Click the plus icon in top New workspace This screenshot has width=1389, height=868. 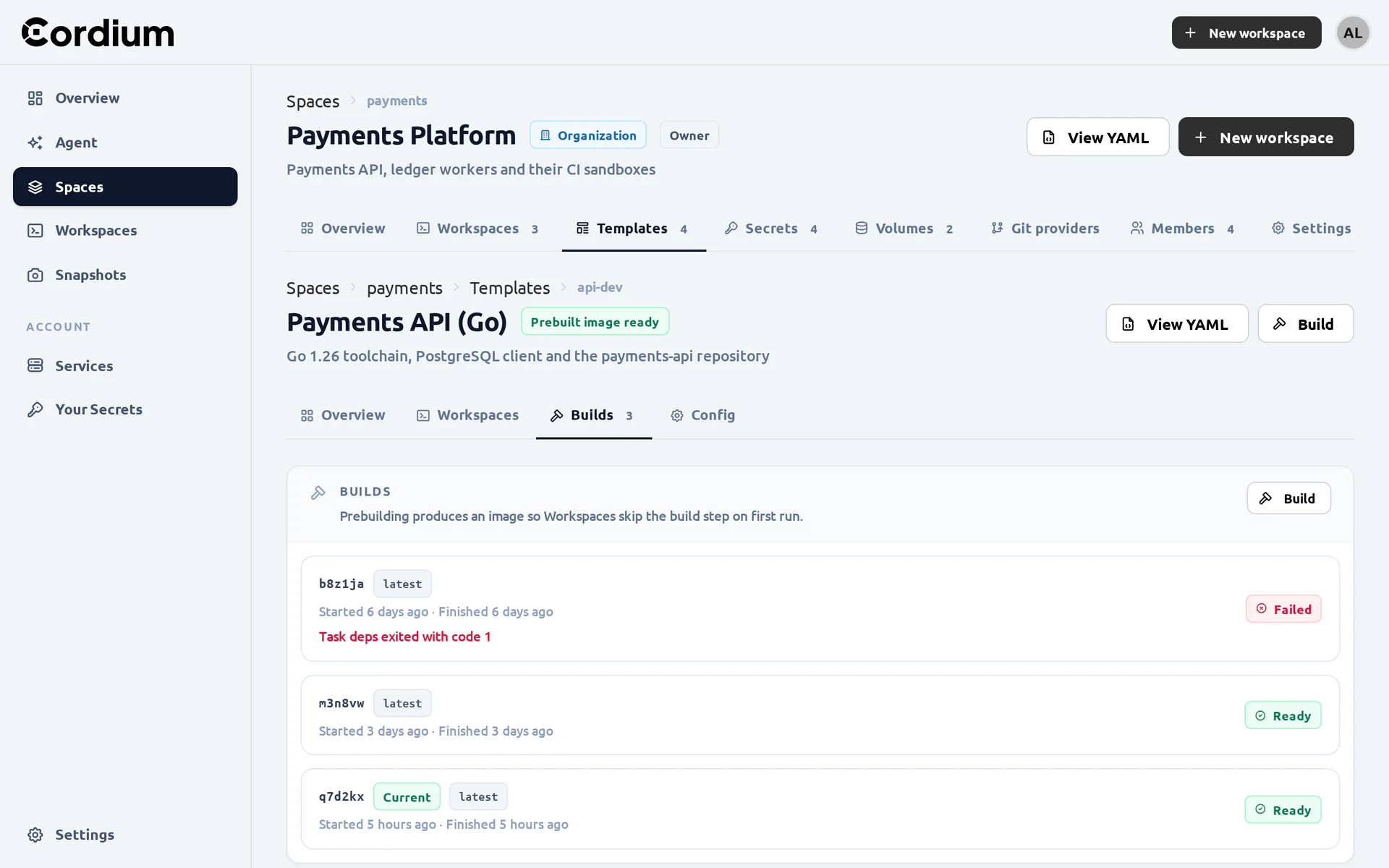(x=1190, y=33)
